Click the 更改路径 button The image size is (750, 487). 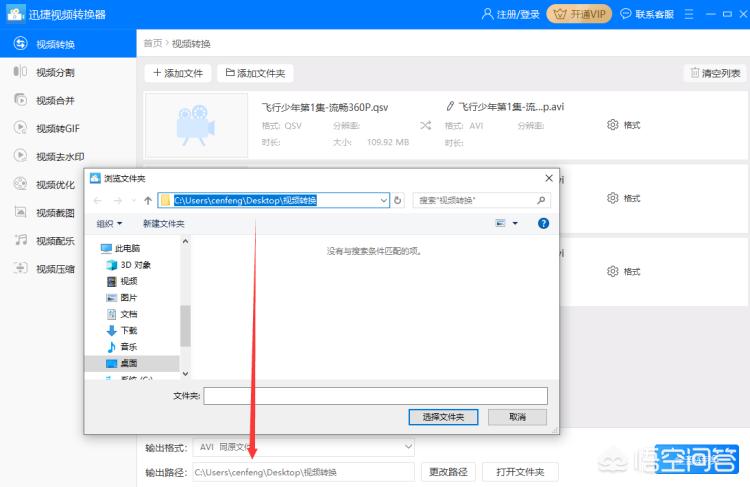click(448, 472)
